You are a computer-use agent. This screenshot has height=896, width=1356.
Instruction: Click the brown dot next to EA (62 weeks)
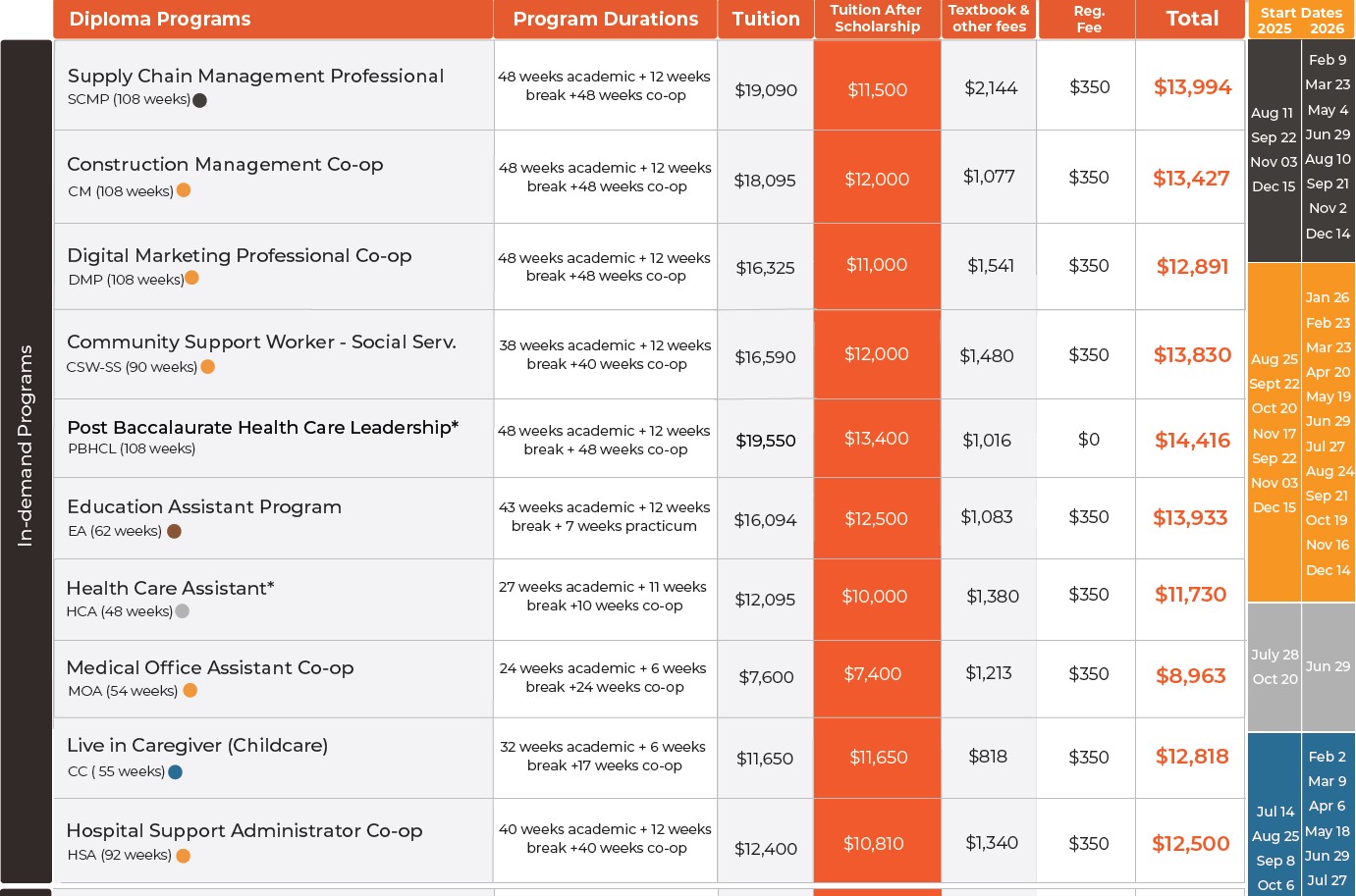(175, 531)
